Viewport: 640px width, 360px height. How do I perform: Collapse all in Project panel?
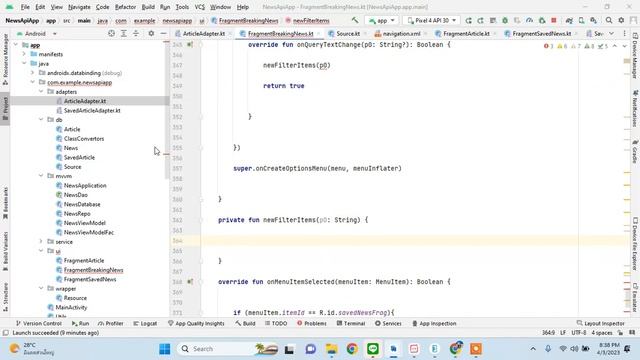point(136,33)
